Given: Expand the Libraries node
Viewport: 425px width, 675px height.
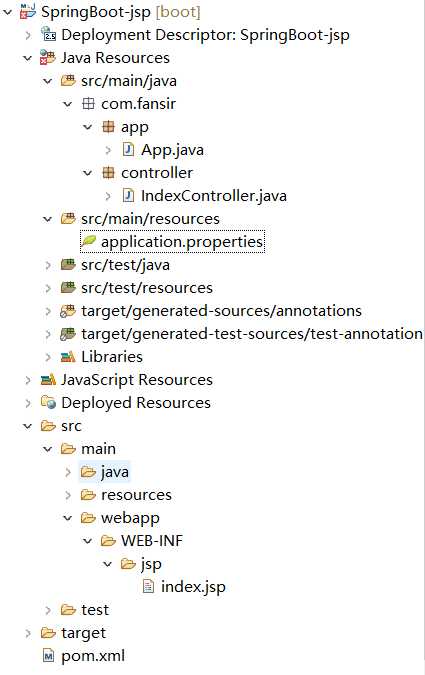Looking at the screenshot, I should (x=48, y=357).
